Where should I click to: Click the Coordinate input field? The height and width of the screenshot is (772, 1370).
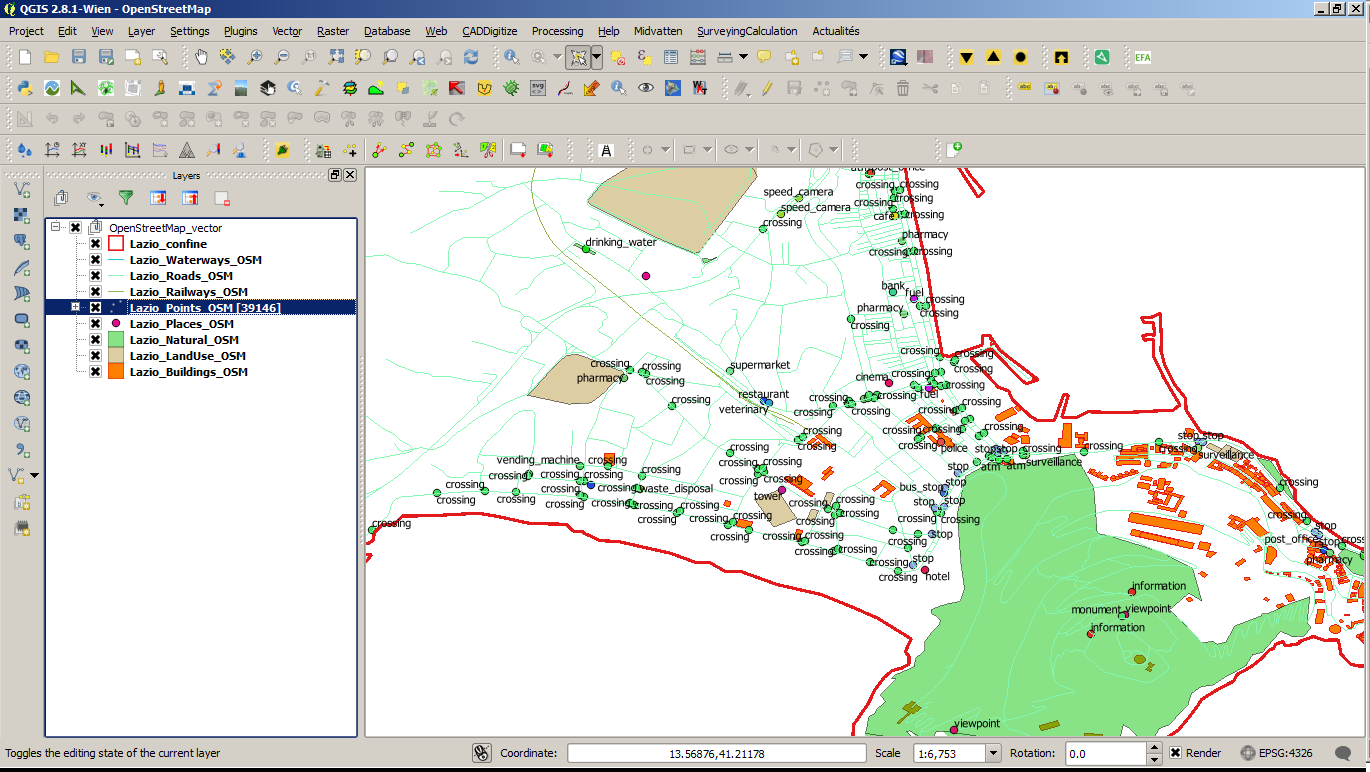717,753
